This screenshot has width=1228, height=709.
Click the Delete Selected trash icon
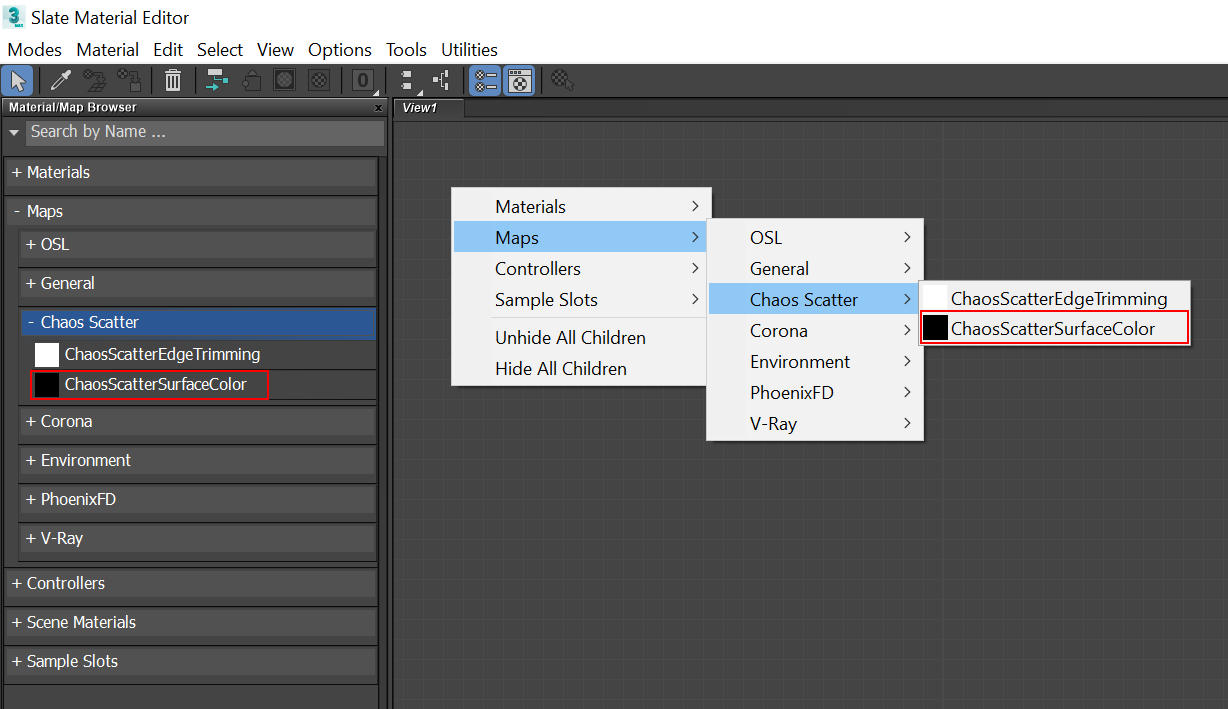click(173, 81)
